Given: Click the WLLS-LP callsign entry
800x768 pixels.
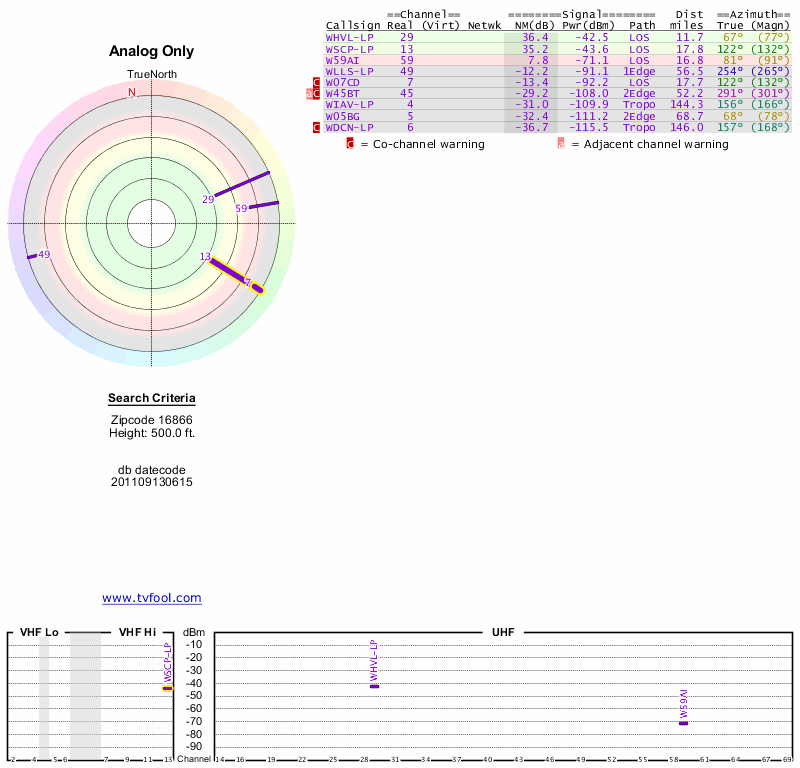Looking at the screenshot, I should [x=349, y=71].
